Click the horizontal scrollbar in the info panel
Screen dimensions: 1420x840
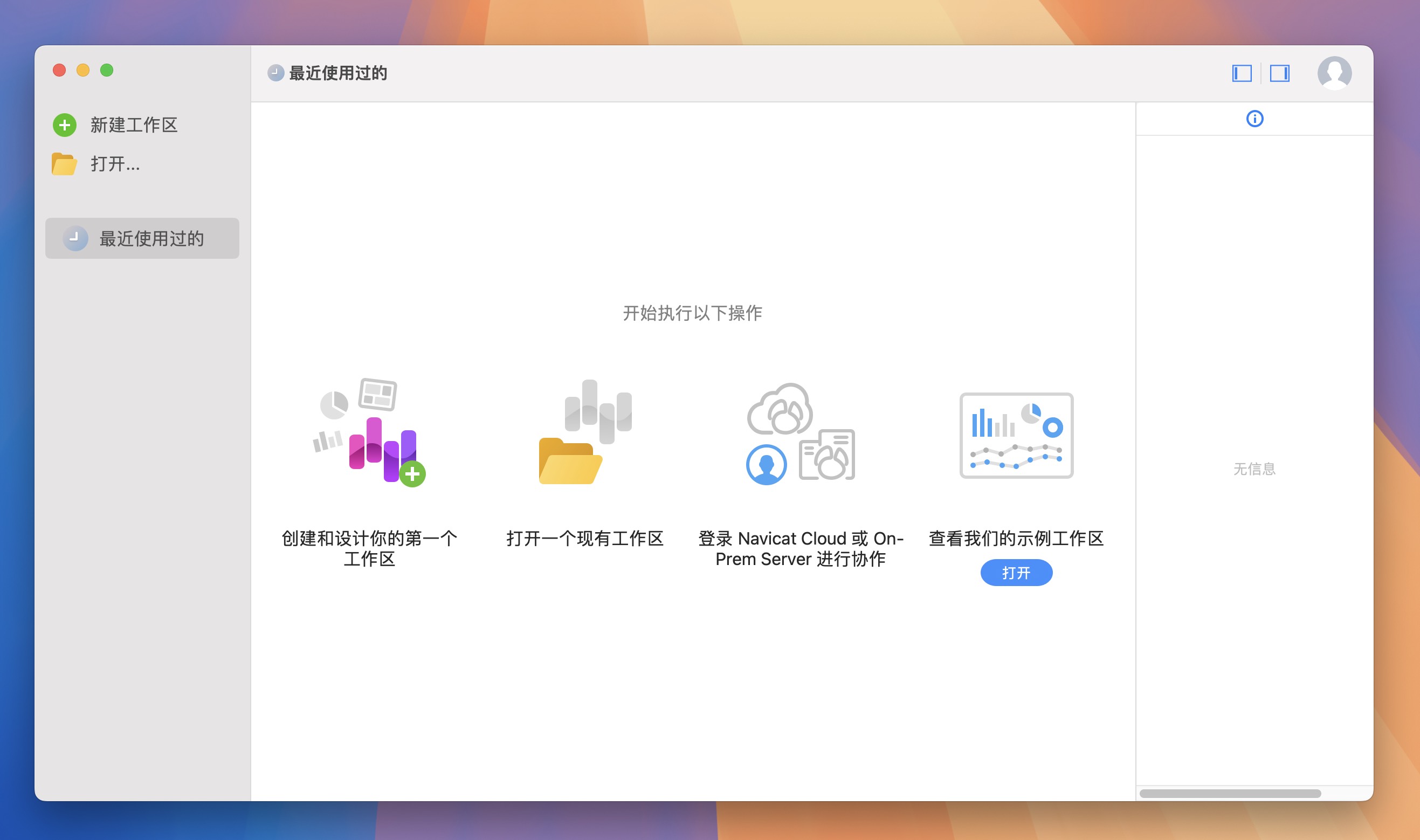click(1229, 794)
